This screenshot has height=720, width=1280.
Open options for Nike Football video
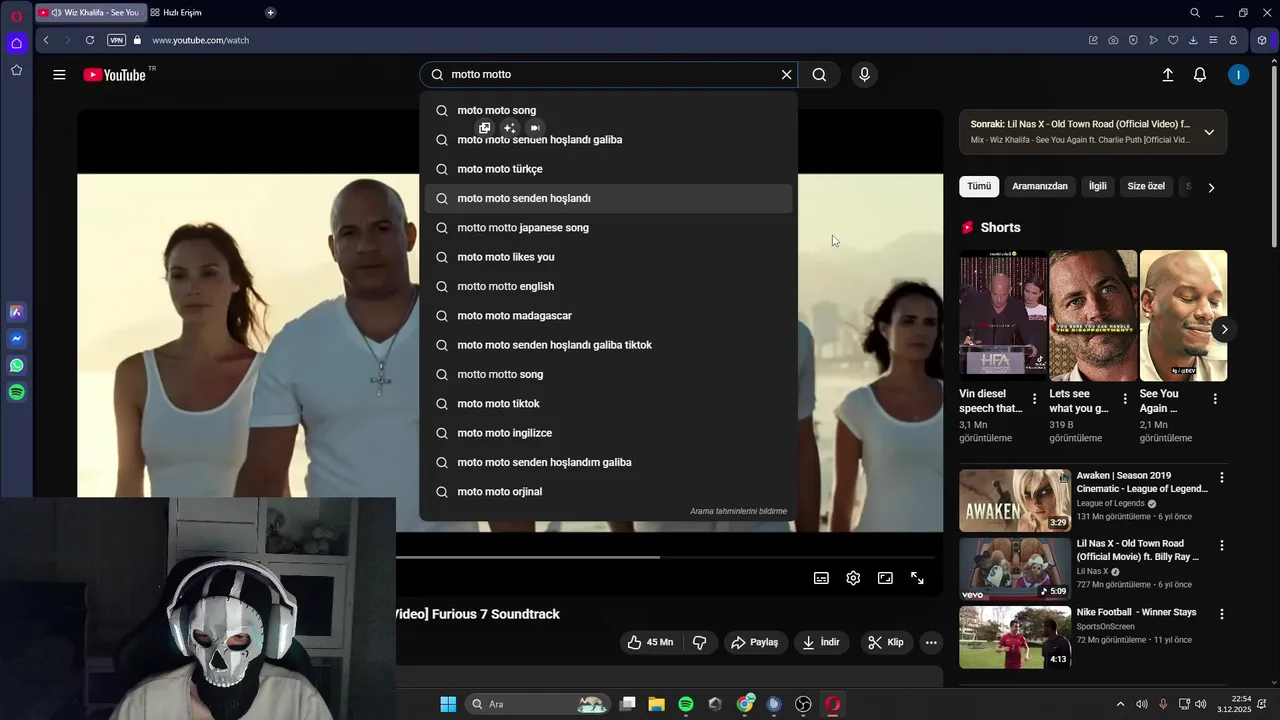pyautogui.click(x=1221, y=613)
